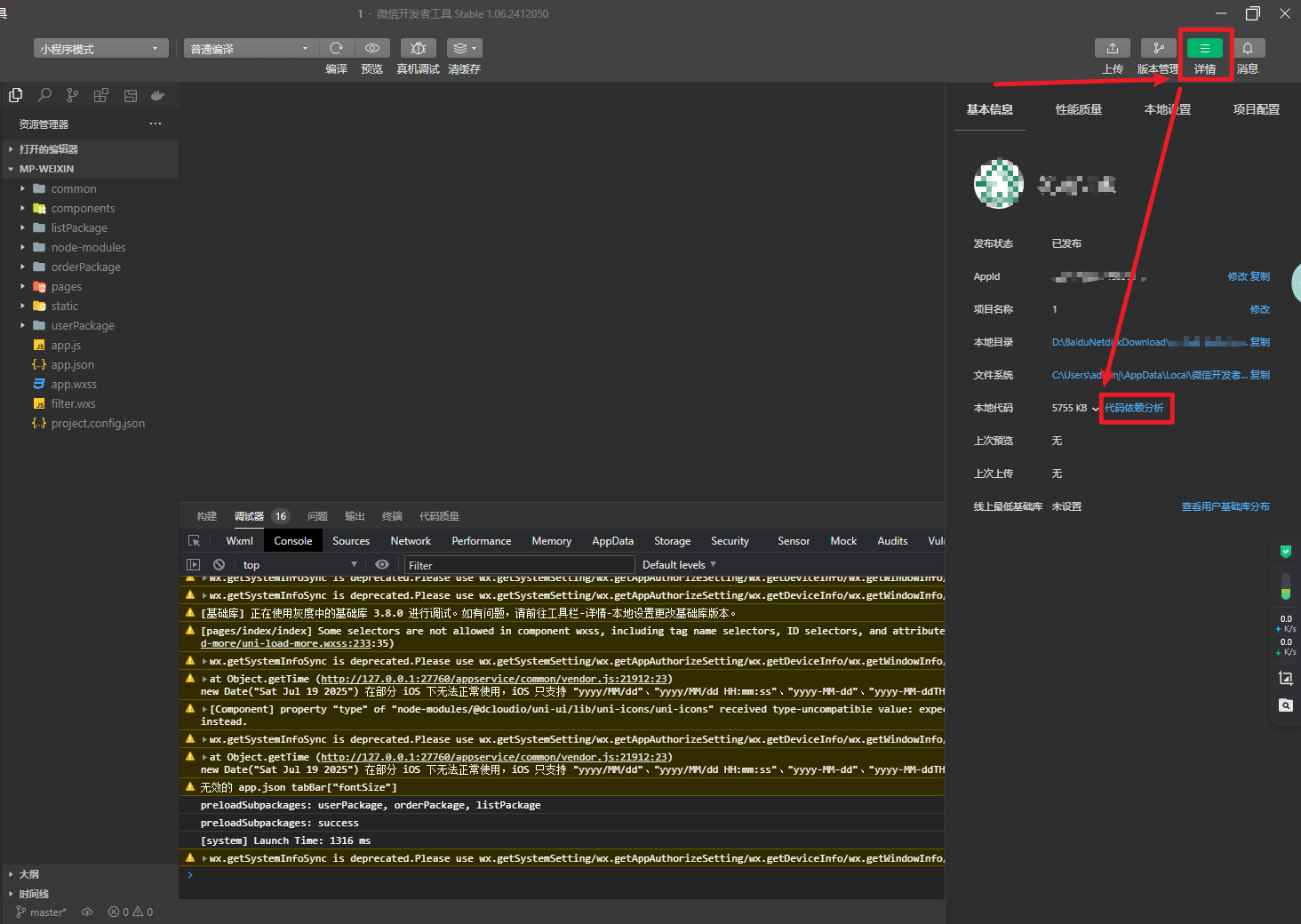Screen dimensions: 1301x924
Task: Click the master* git branch indicator
Action: pos(42,912)
